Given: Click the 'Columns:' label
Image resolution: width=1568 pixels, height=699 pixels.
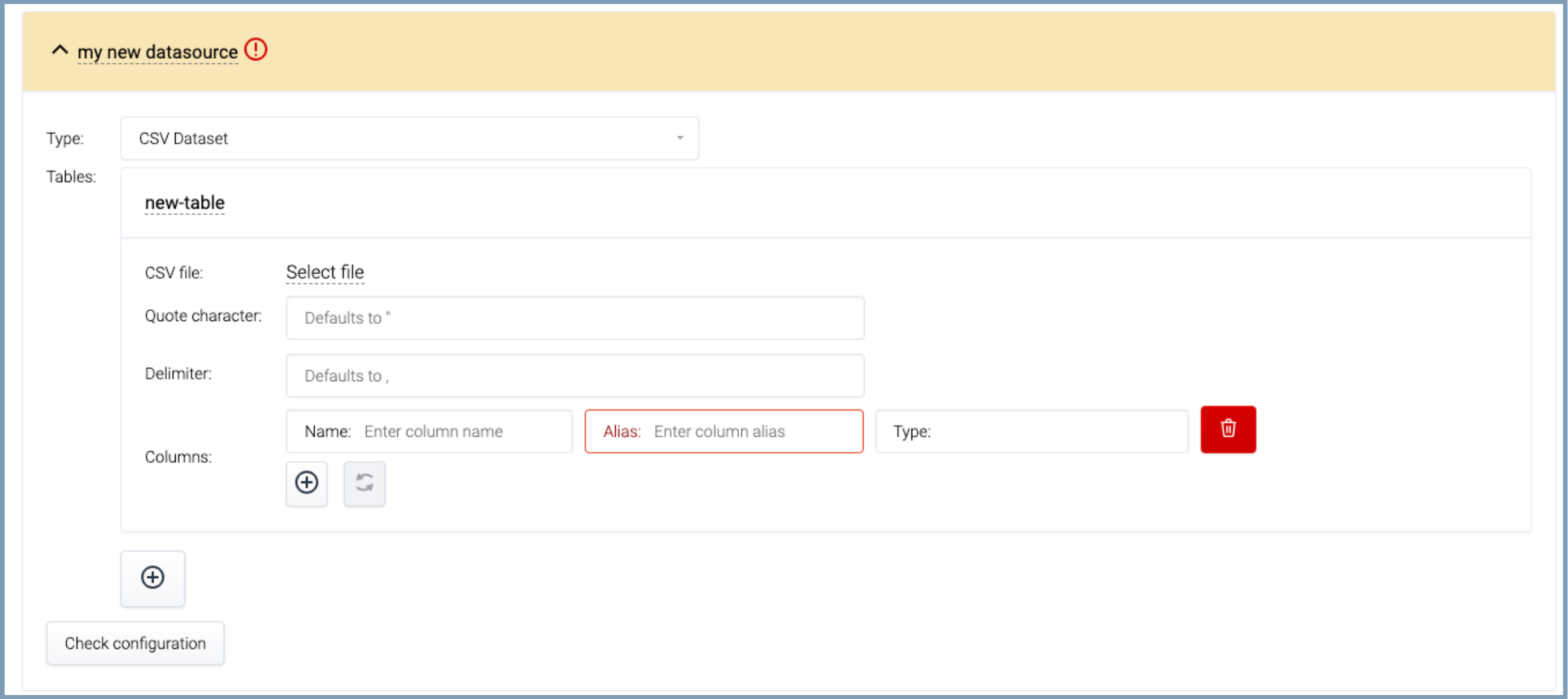Looking at the screenshot, I should tap(178, 457).
